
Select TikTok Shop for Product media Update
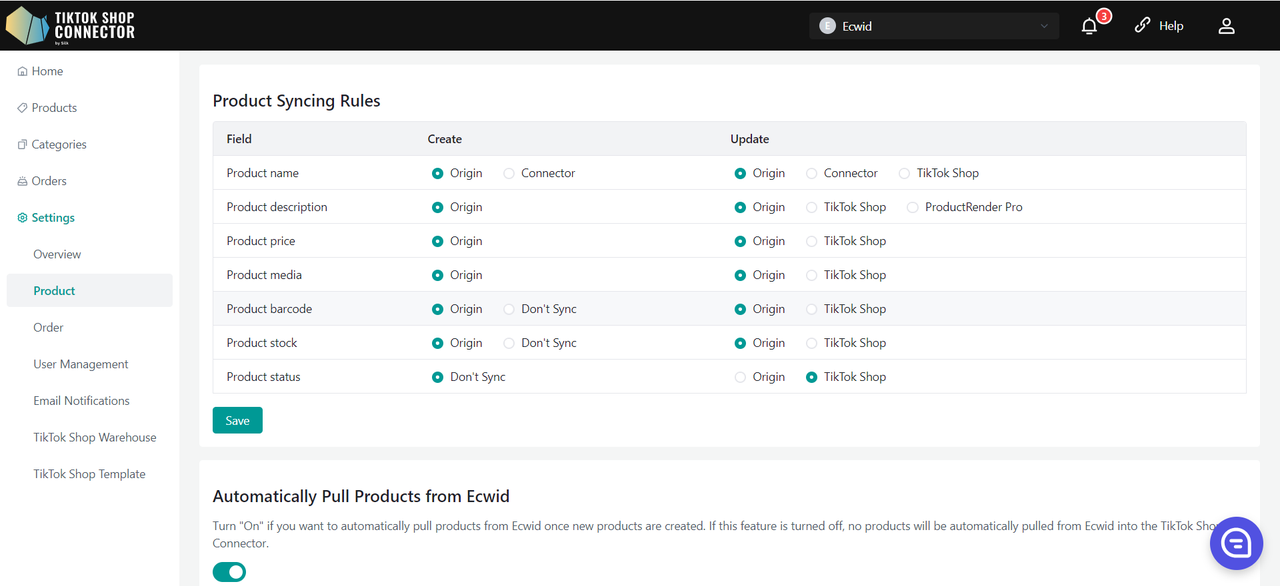coord(812,275)
